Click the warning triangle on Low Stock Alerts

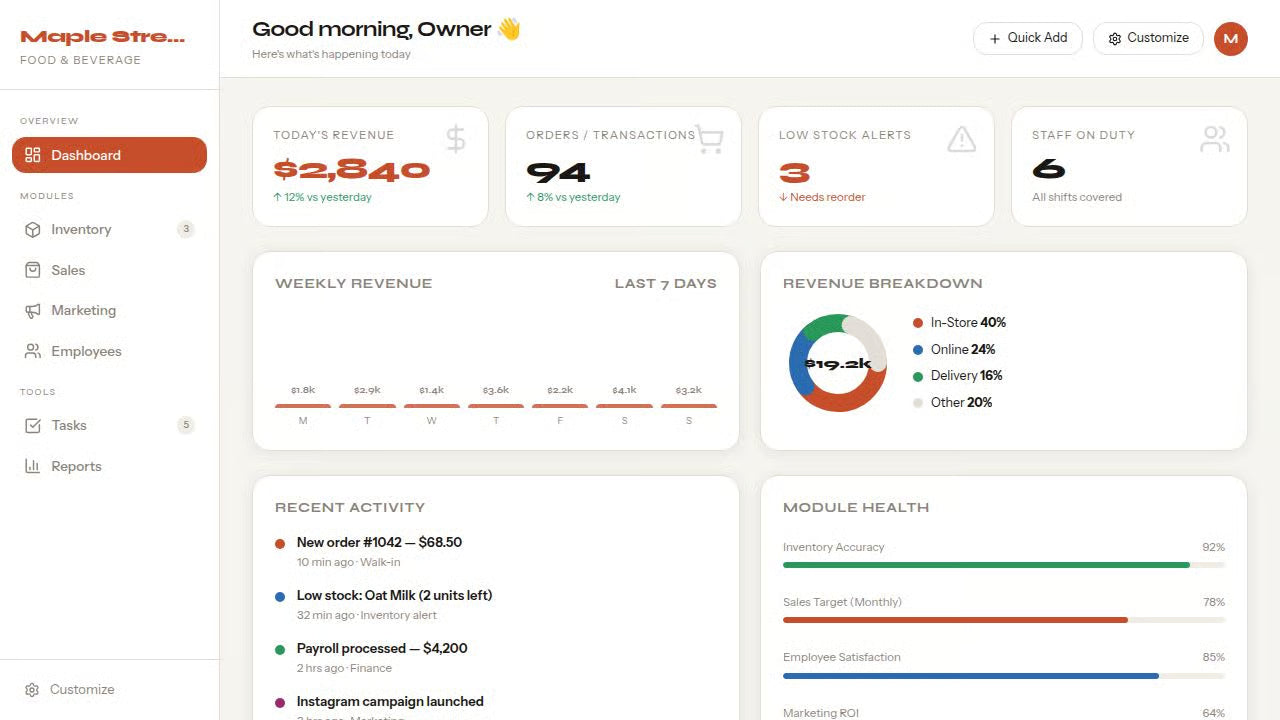tap(962, 139)
